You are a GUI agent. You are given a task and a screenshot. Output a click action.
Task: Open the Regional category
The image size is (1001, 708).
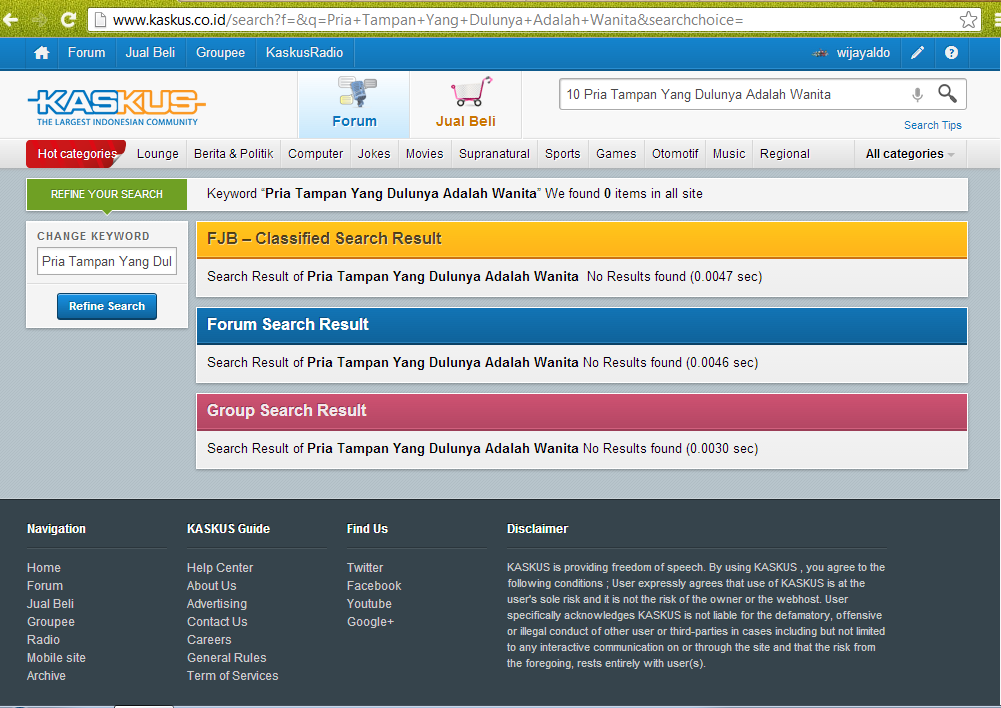[785, 154]
